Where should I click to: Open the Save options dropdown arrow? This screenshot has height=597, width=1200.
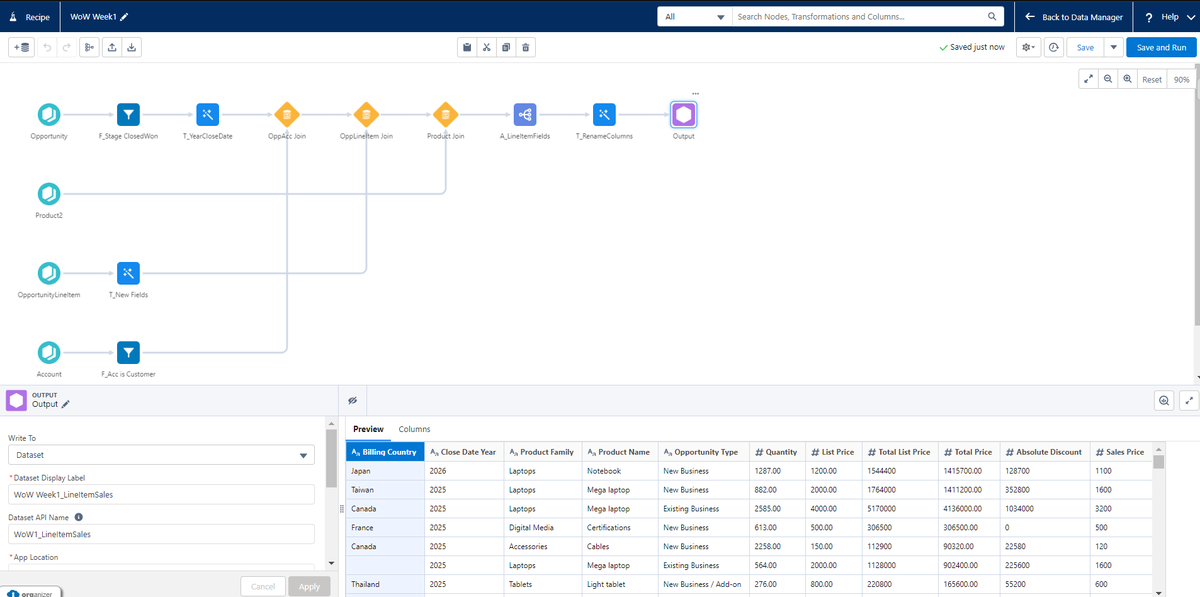tap(1112, 47)
